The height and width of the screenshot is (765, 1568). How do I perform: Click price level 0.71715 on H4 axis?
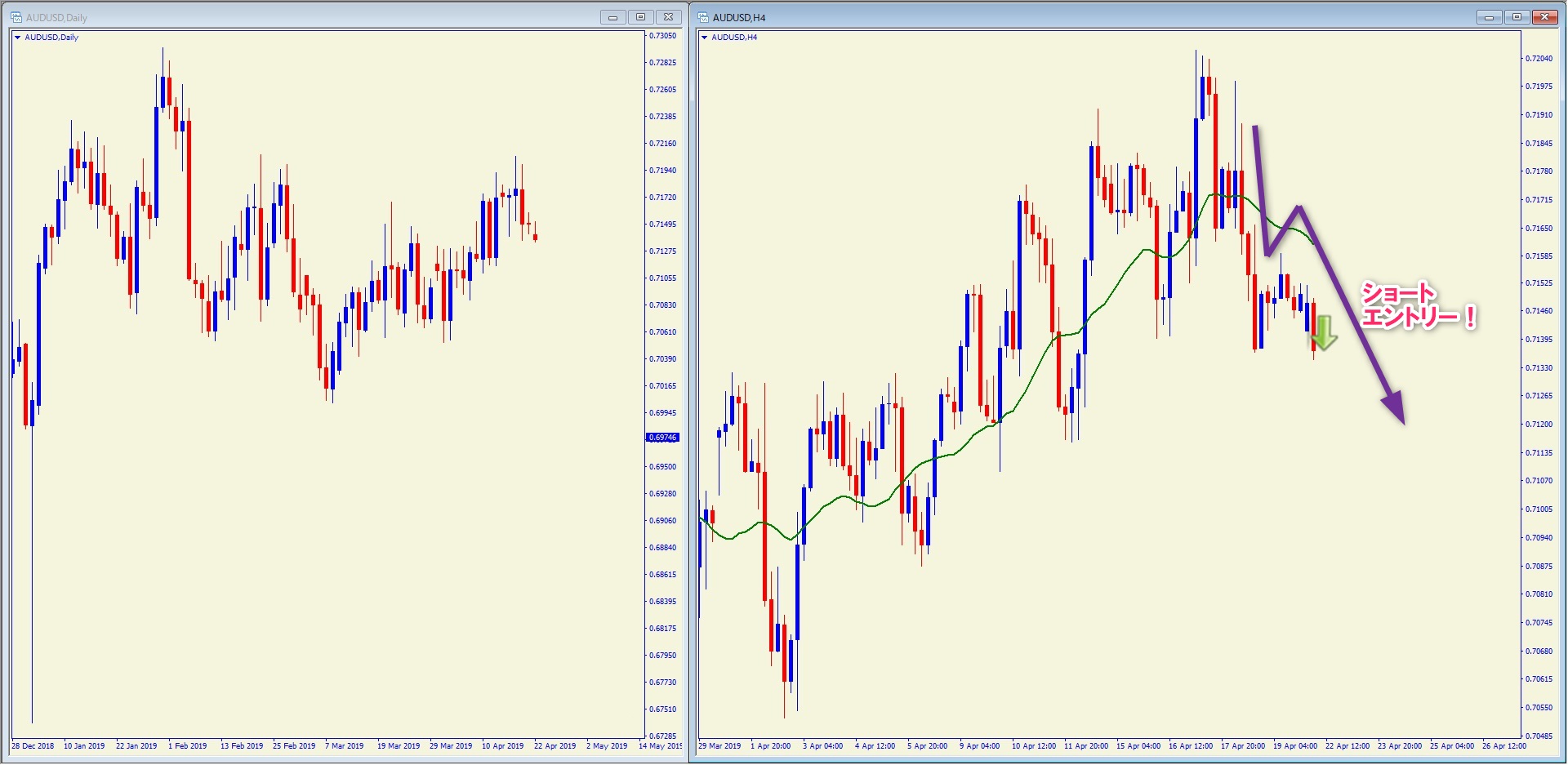click(x=1539, y=200)
